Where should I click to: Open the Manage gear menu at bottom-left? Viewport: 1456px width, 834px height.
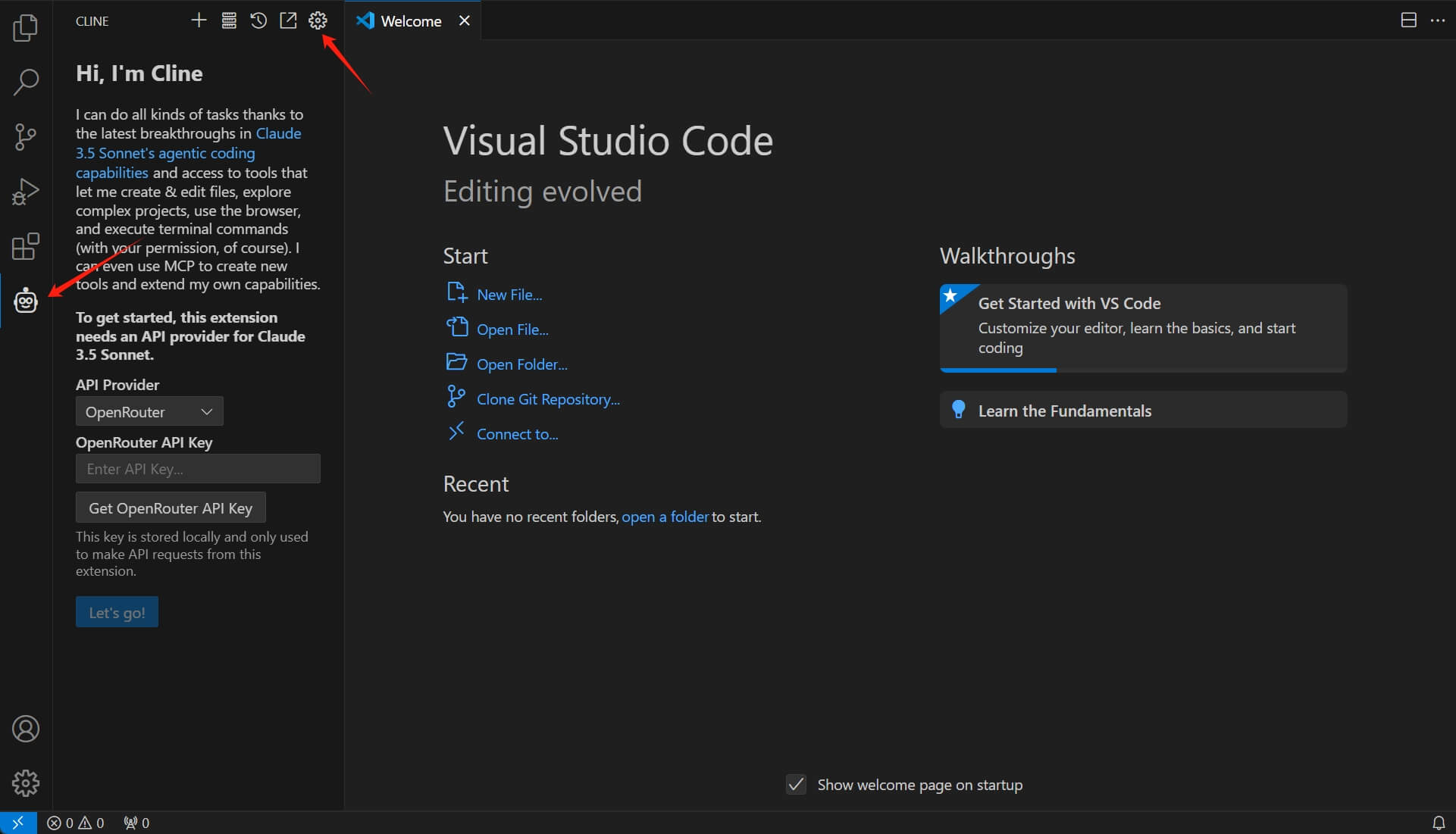click(x=26, y=783)
